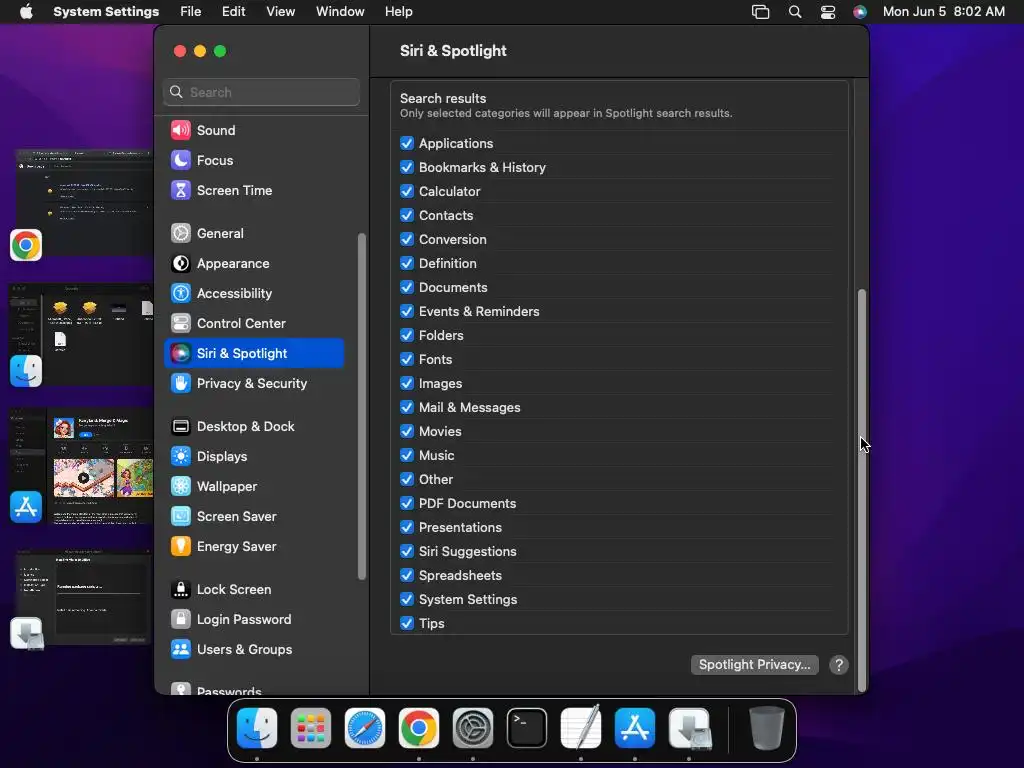The width and height of the screenshot is (1024, 768).
Task: Click the main pane vertical scrollbar
Action: pos(862,490)
